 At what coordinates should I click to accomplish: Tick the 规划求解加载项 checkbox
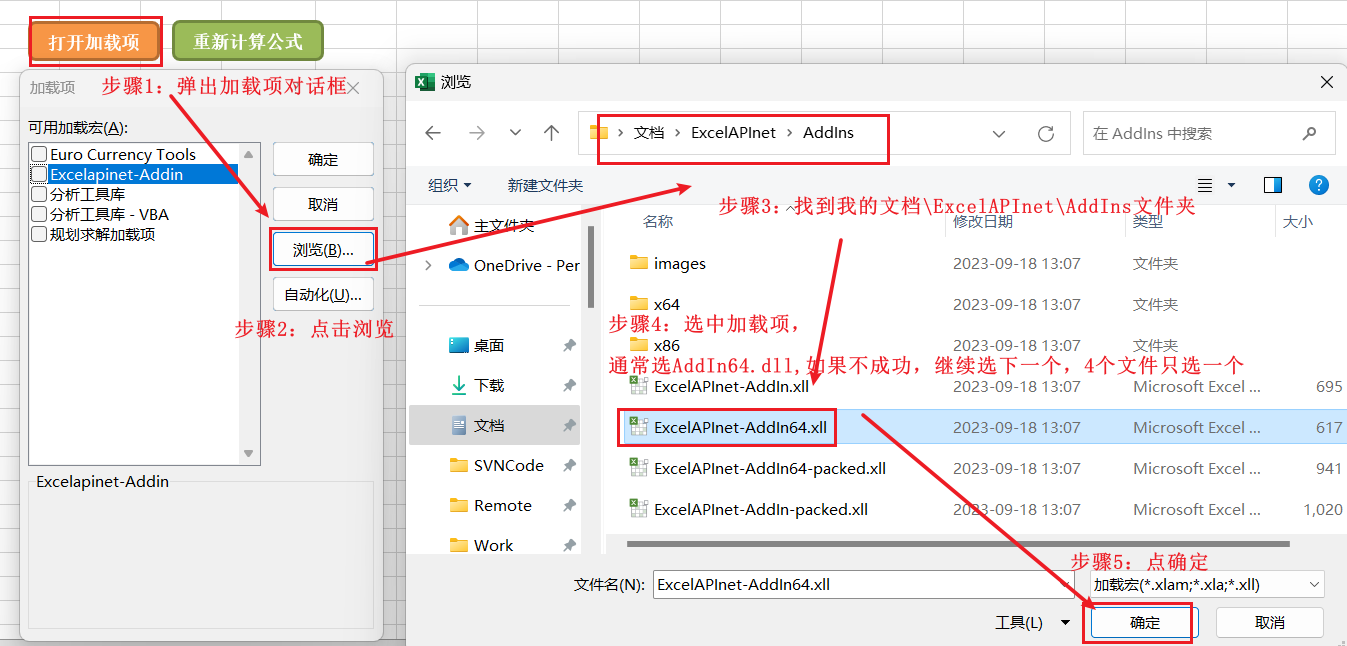[x=40, y=234]
